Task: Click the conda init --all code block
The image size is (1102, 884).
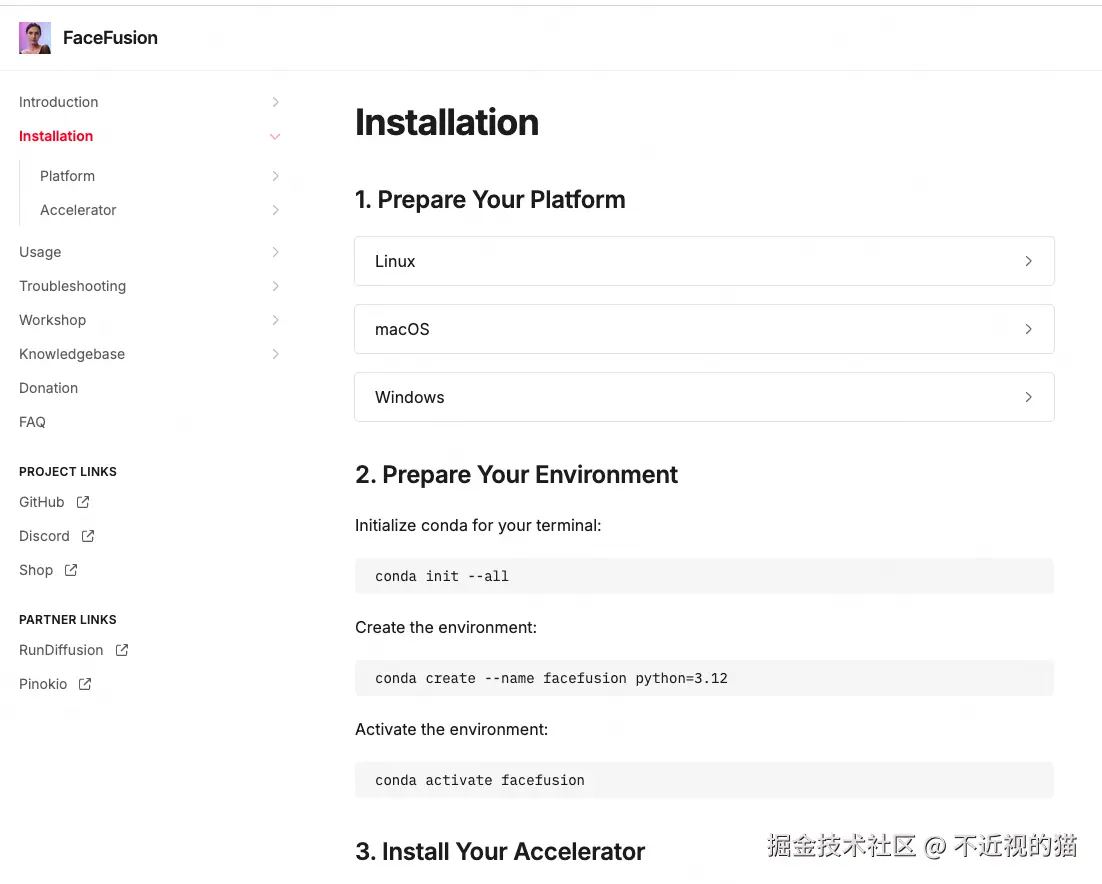Action: tap(703, 576)
